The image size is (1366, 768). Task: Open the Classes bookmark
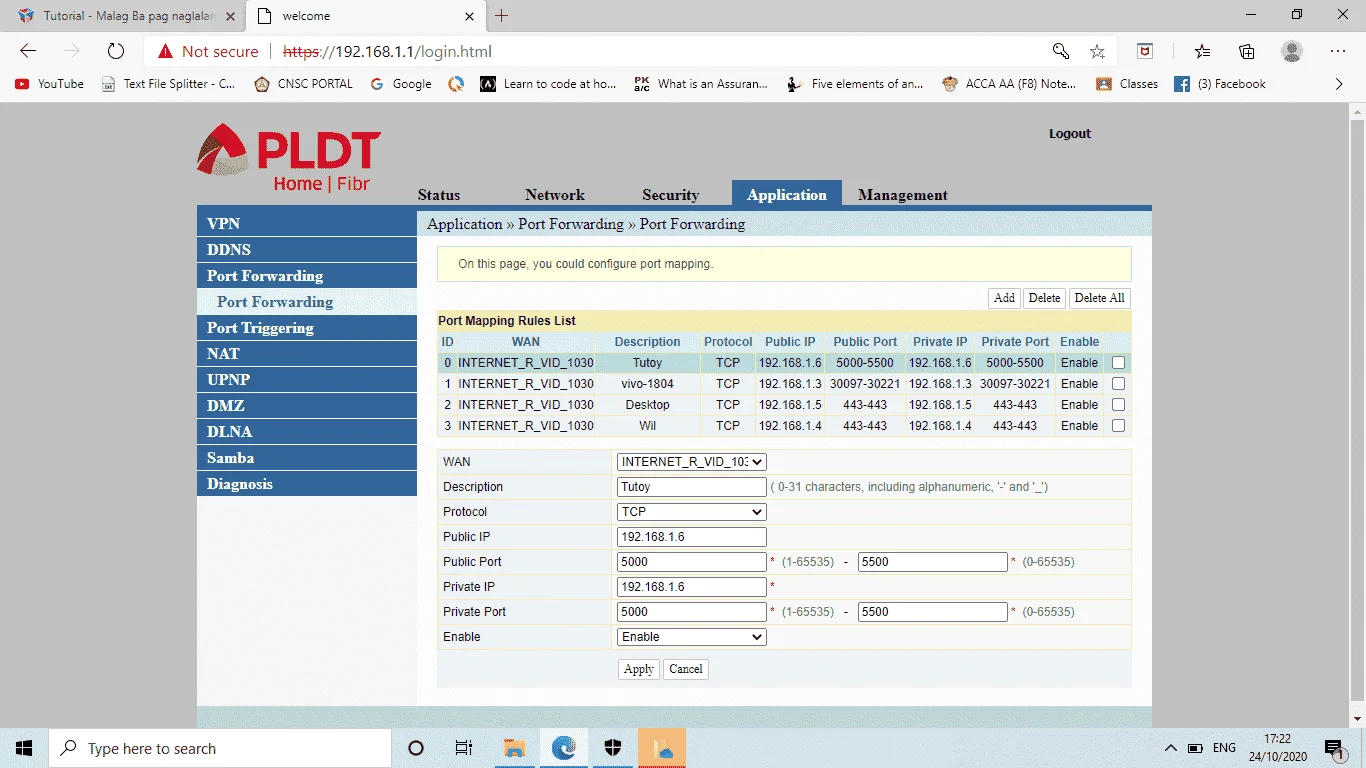(1127, 84)
